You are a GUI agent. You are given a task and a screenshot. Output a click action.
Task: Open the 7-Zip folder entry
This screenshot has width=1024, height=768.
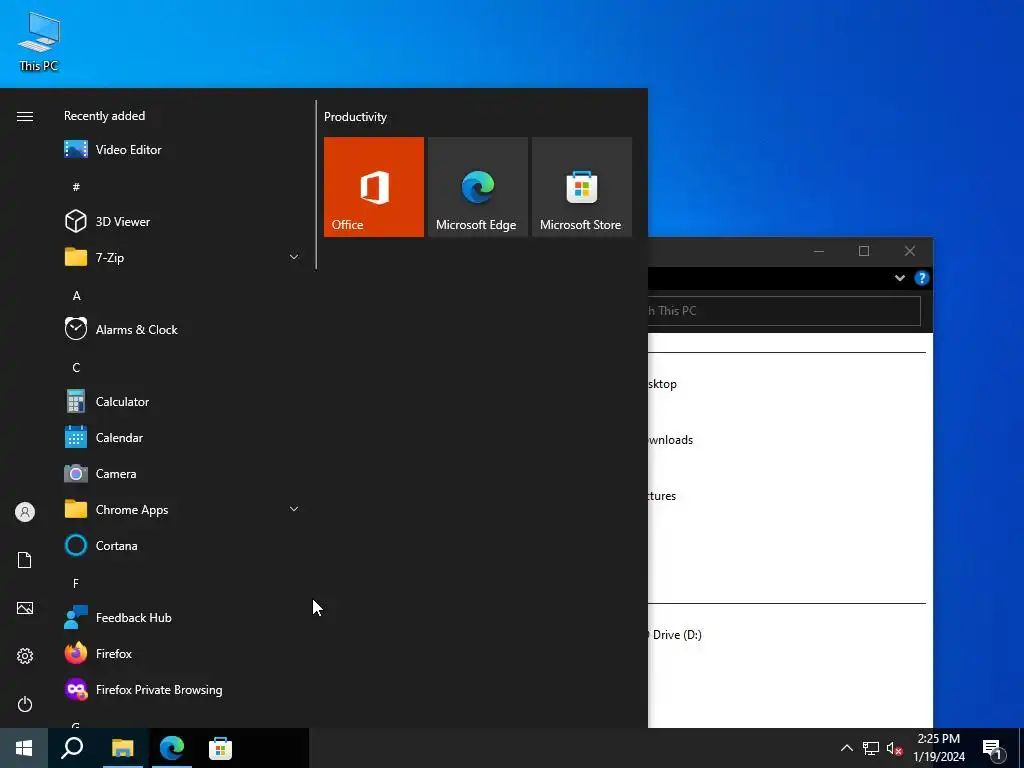point(183,257)
